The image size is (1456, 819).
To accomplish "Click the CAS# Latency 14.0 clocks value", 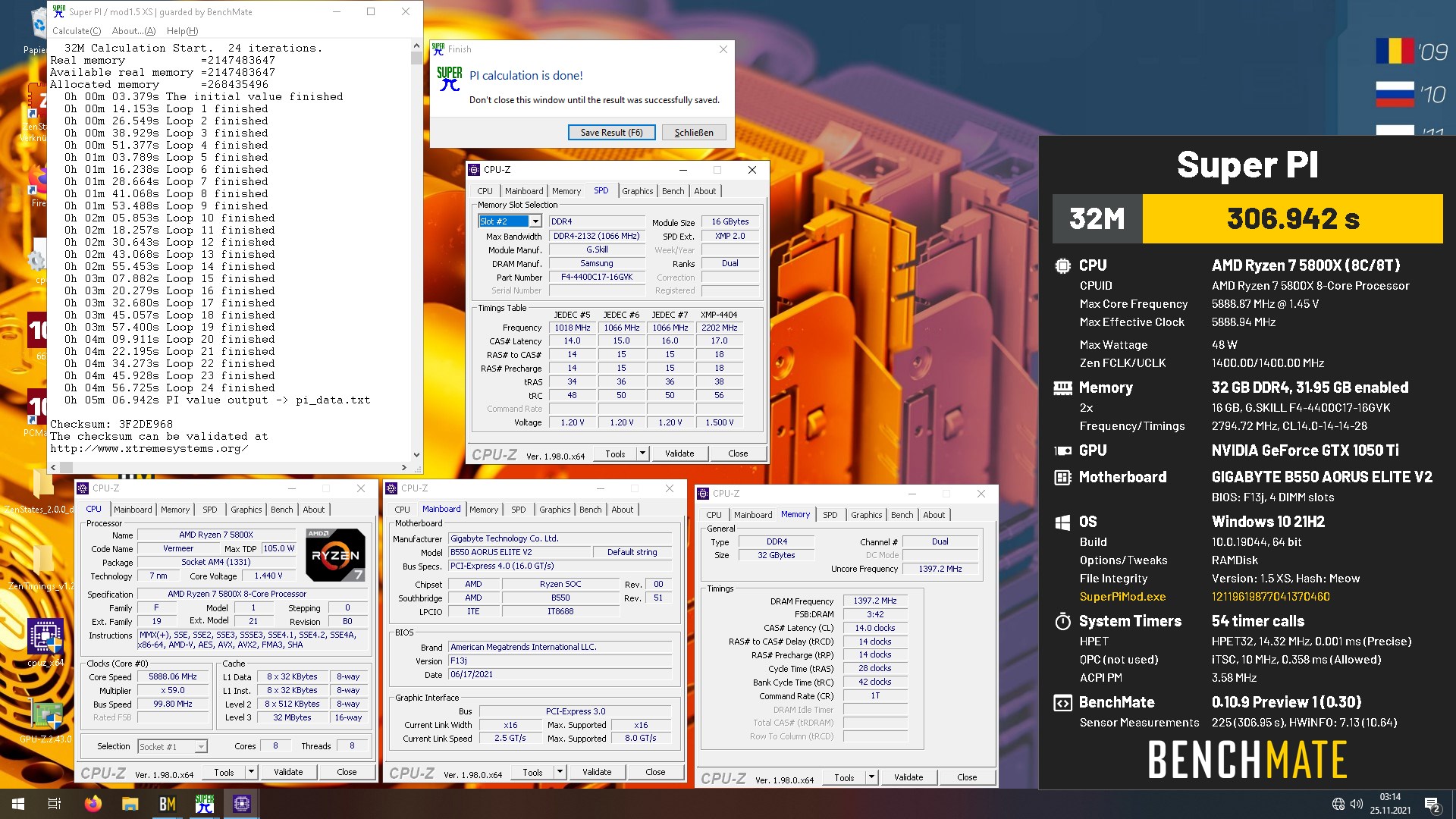I will click(x=875, y=628).
